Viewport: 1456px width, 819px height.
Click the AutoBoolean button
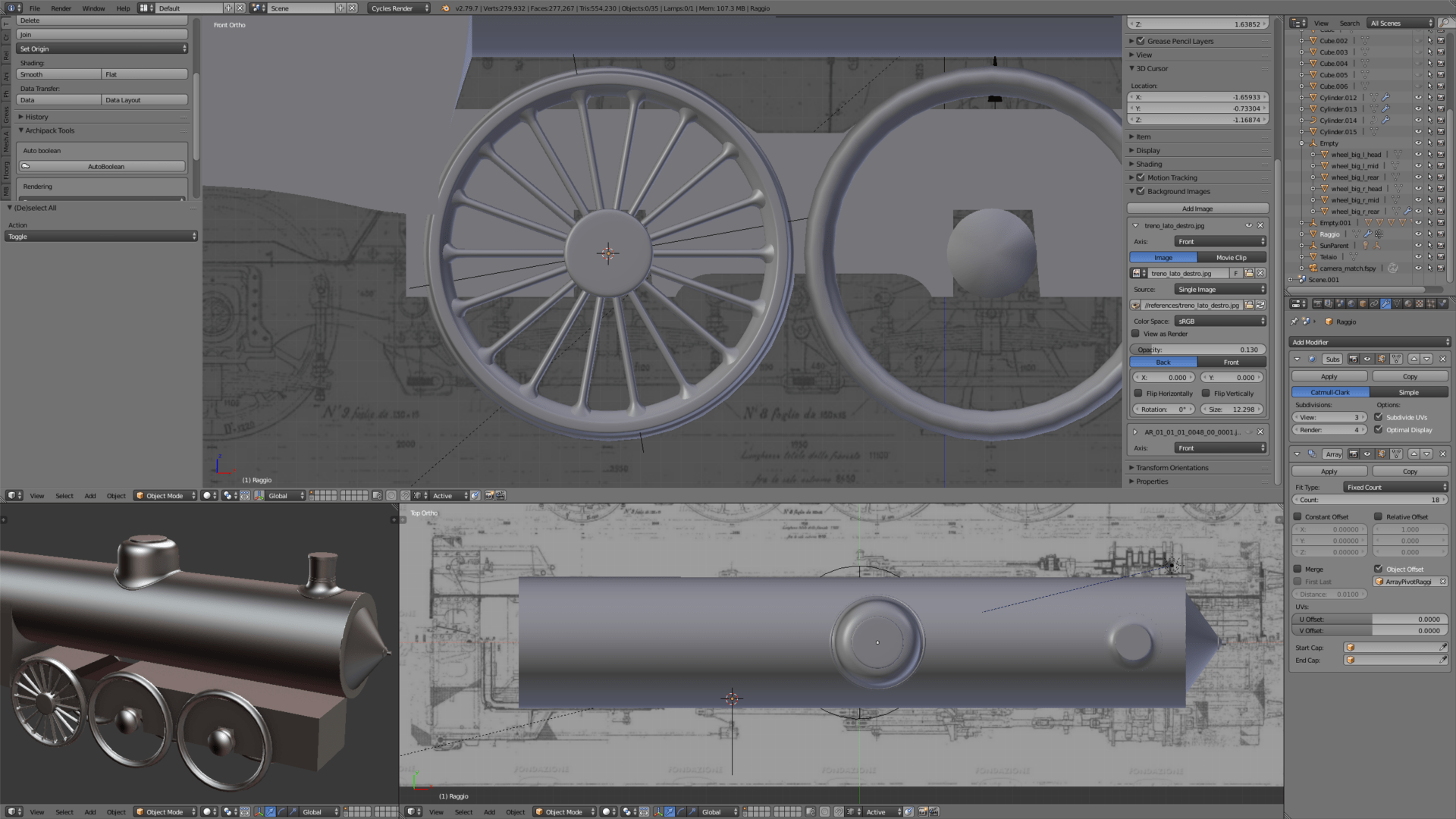pos(102,166)
